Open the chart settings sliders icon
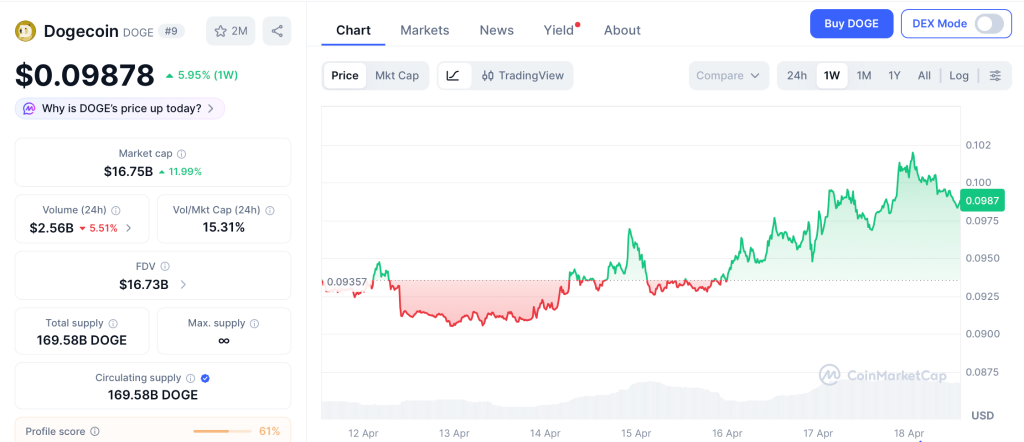This screenshot has height=442, width=1024. point(995,76)
